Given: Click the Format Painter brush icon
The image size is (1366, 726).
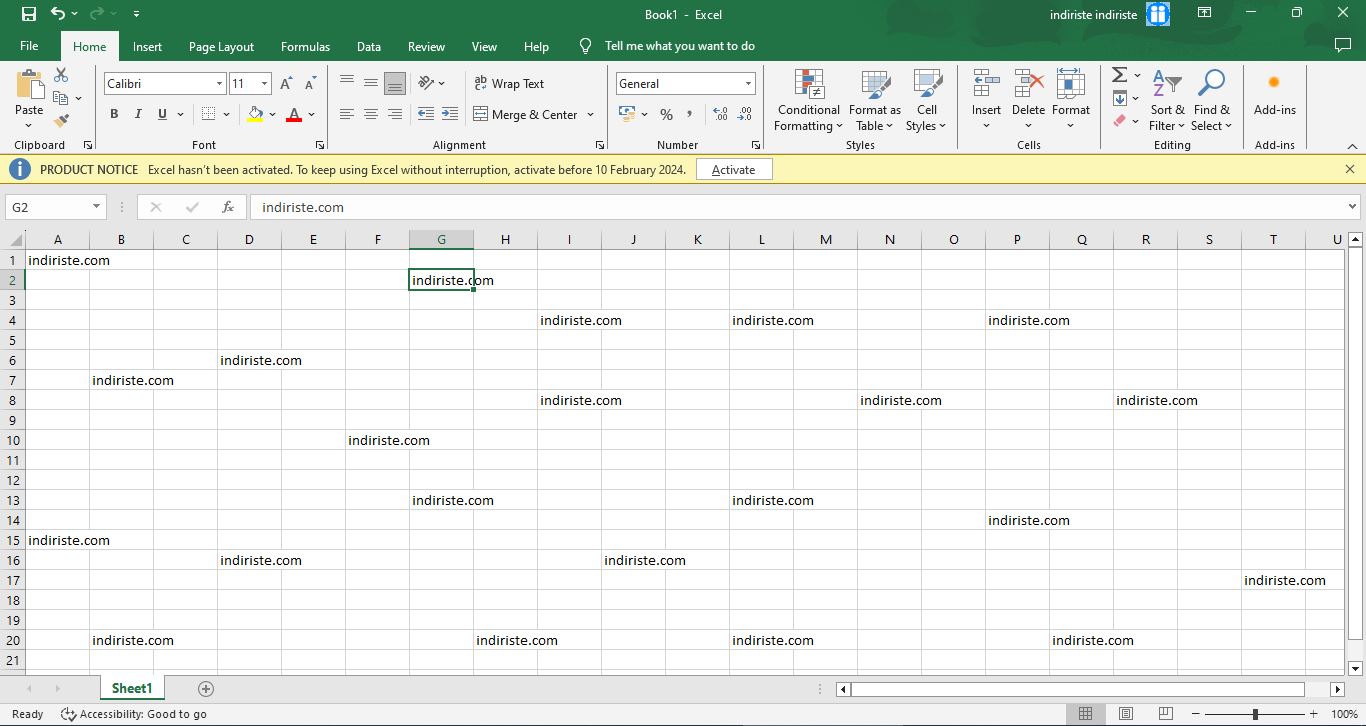Looking at the screenshot, I should 61,121.
